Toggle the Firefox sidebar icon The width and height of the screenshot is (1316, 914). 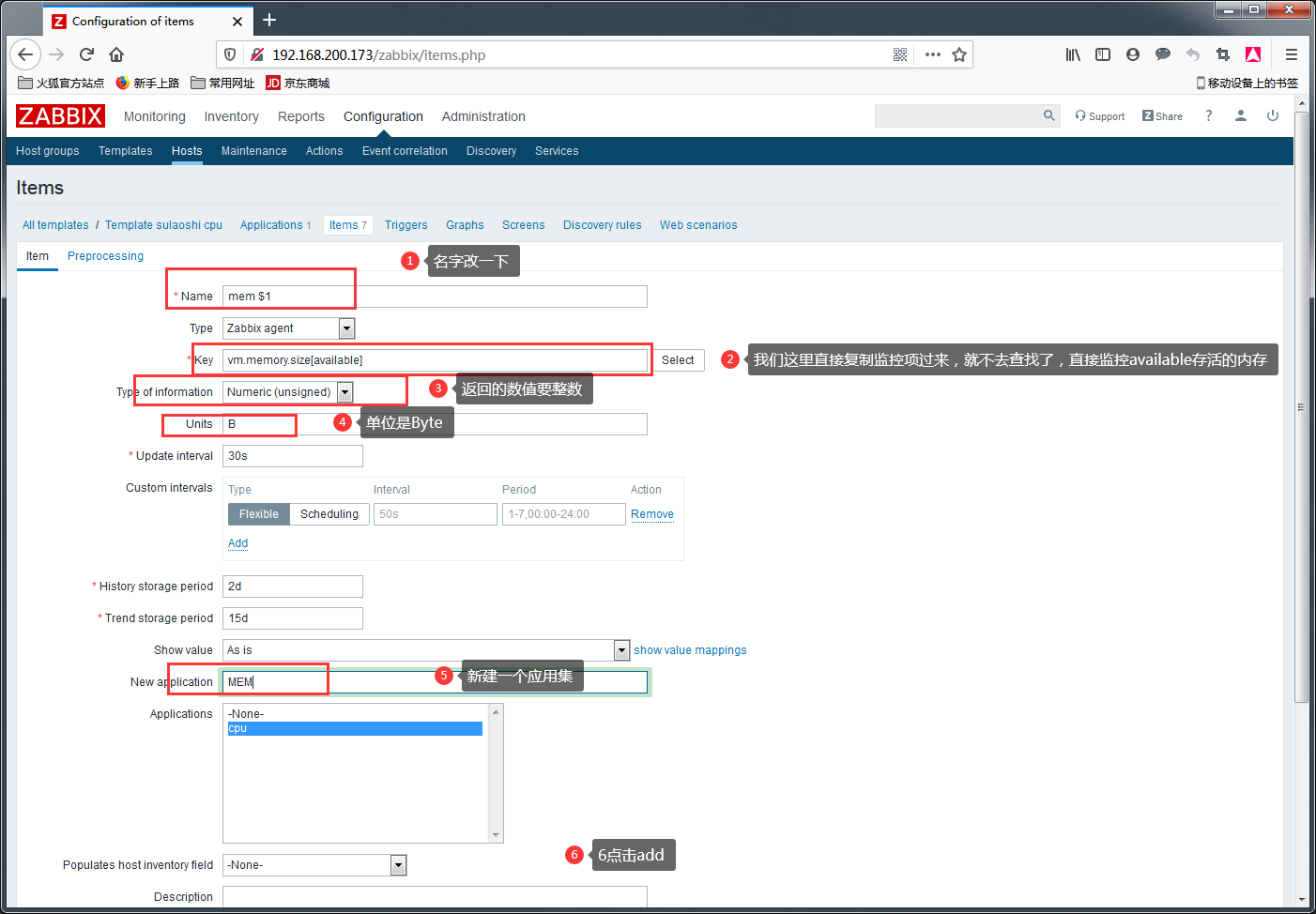1103,54
